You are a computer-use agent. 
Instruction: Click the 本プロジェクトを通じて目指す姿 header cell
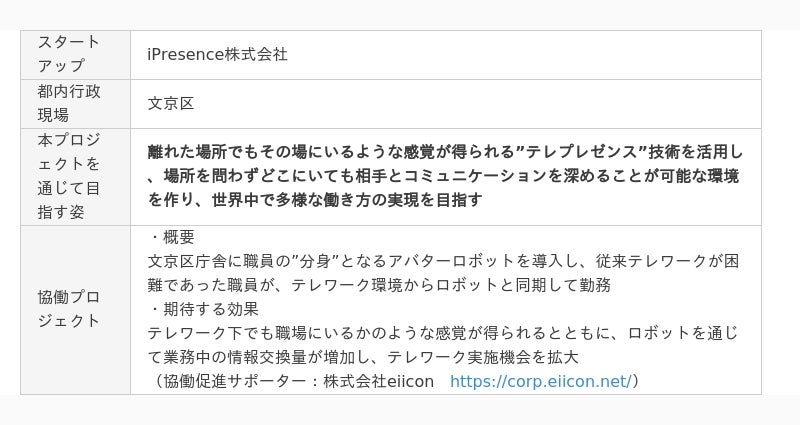69,175
